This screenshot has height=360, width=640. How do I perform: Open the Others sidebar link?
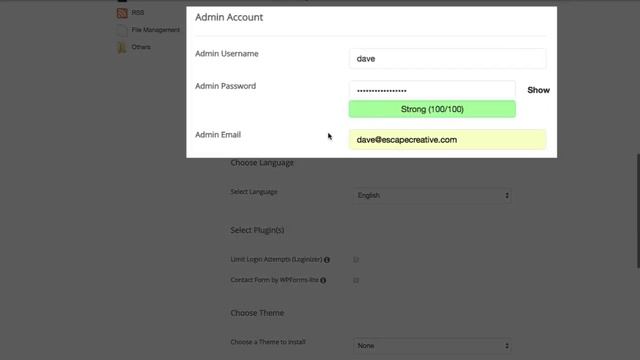tap(141, 47)
